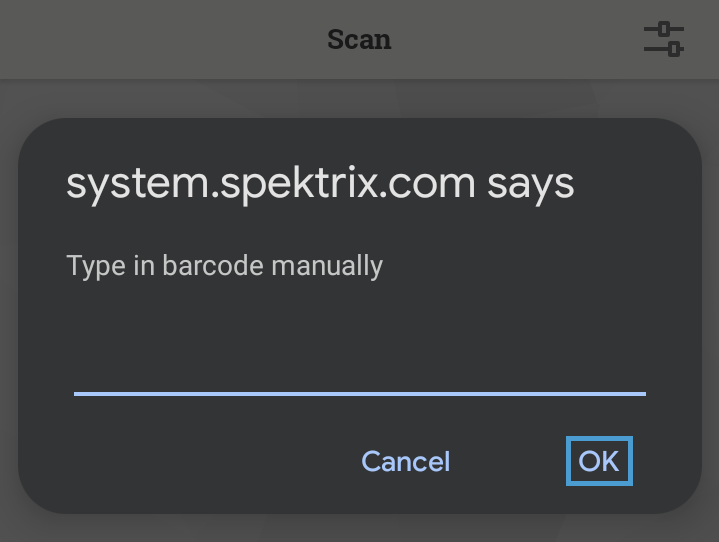Click the dimmed Scan header bar

click(200, 40)
